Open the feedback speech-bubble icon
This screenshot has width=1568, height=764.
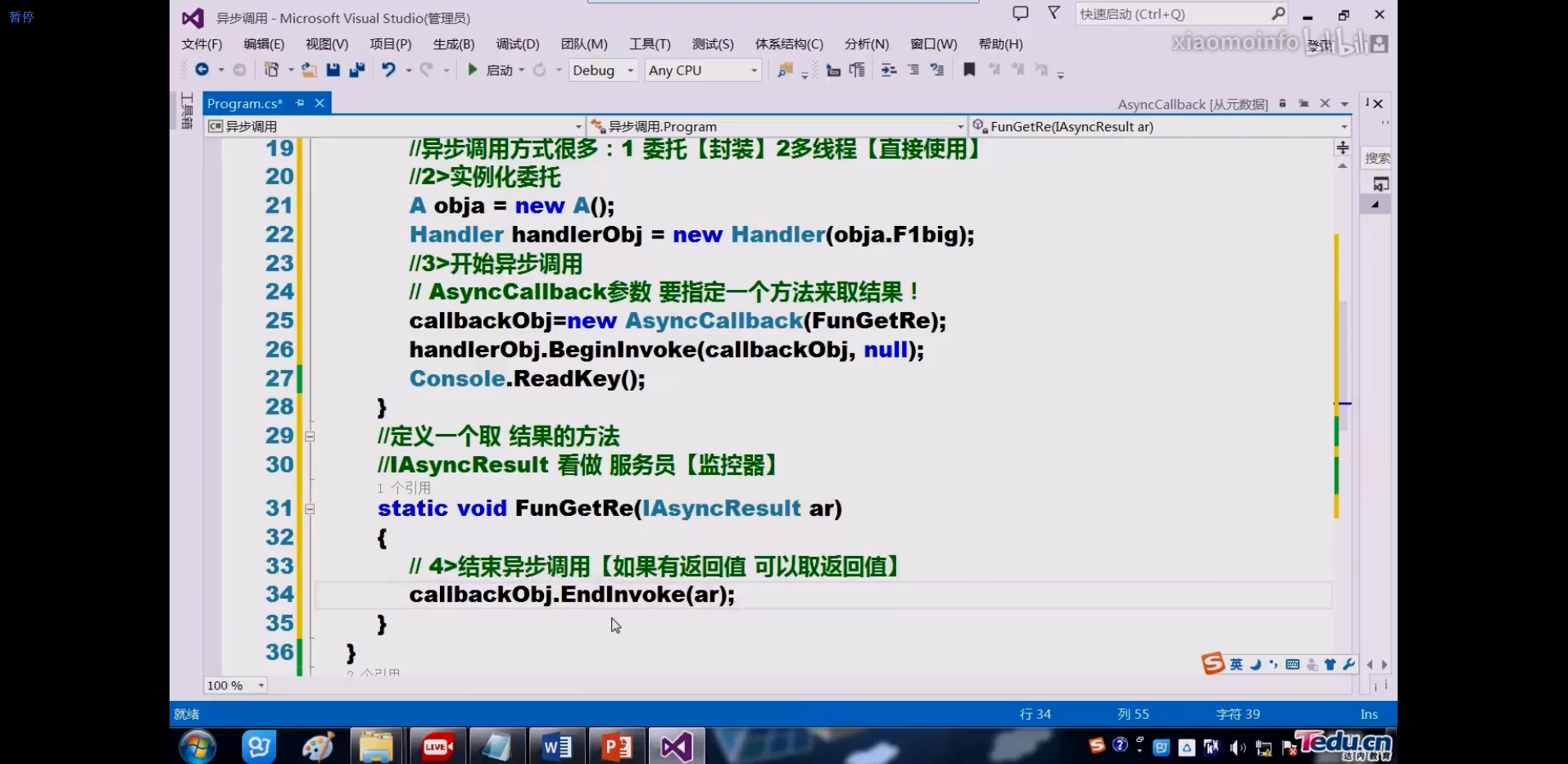(x=1020, y=13)
